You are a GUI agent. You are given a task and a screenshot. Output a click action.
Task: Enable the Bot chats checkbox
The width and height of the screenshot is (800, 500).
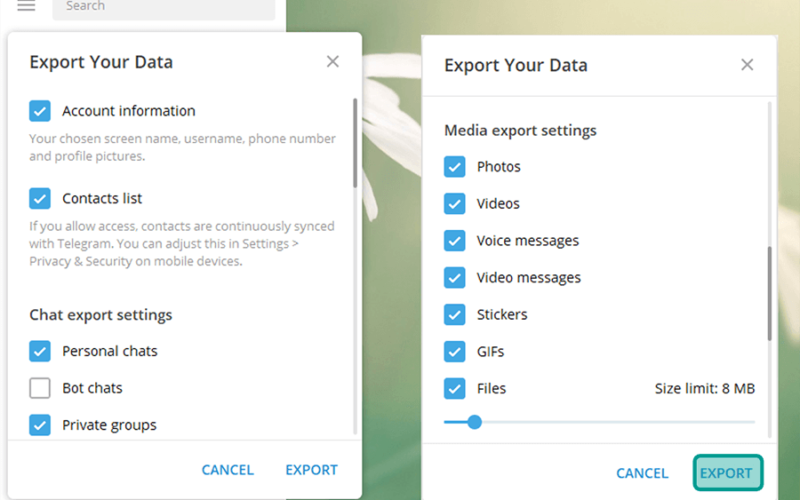pyautogui.click(x=40, y=388)
